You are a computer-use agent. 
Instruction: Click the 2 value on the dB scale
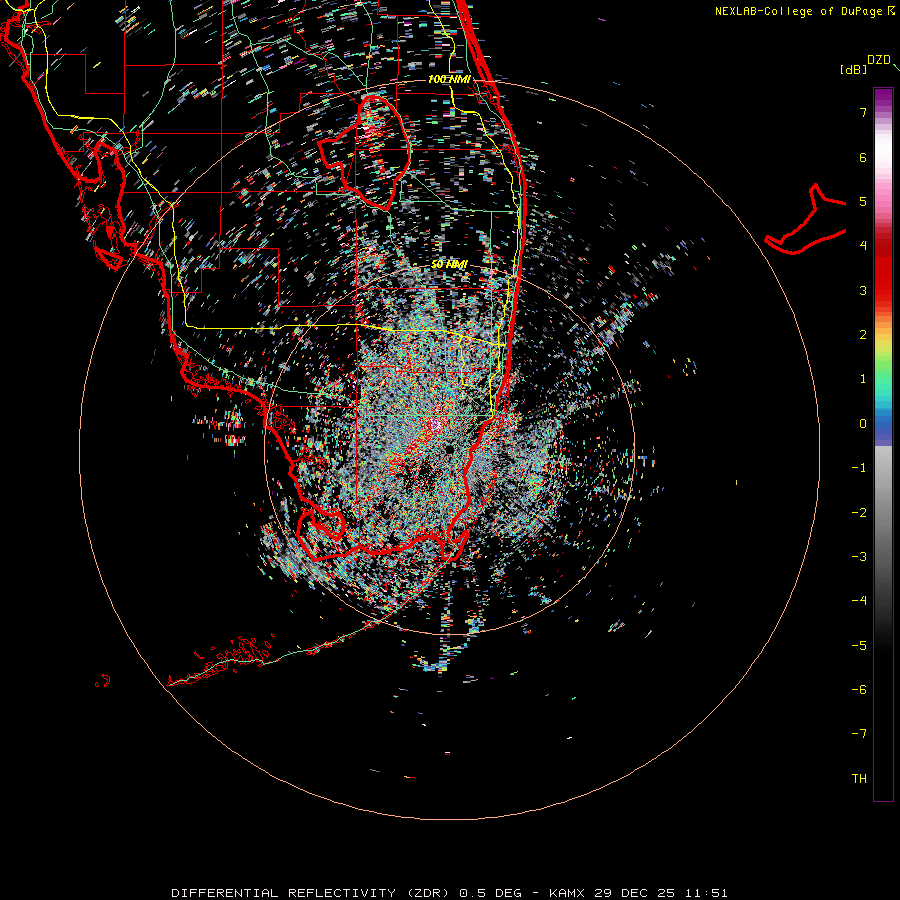(x=863, y=335)
